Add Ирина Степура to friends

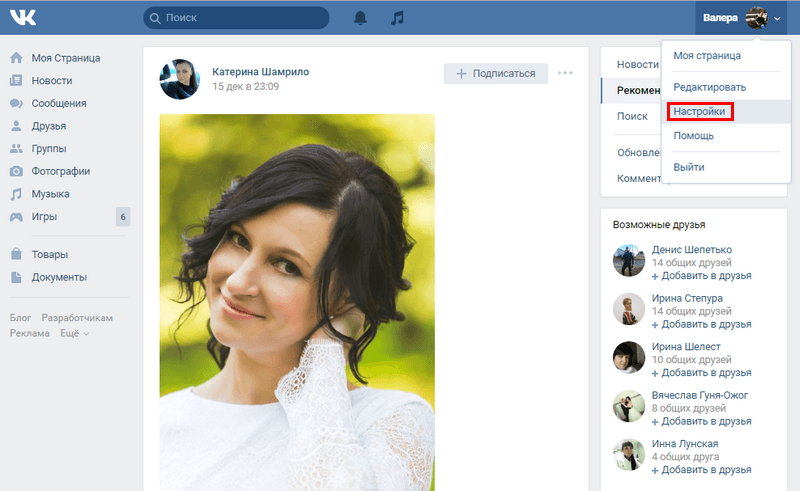pyautogui.click(x=702, y=325)
